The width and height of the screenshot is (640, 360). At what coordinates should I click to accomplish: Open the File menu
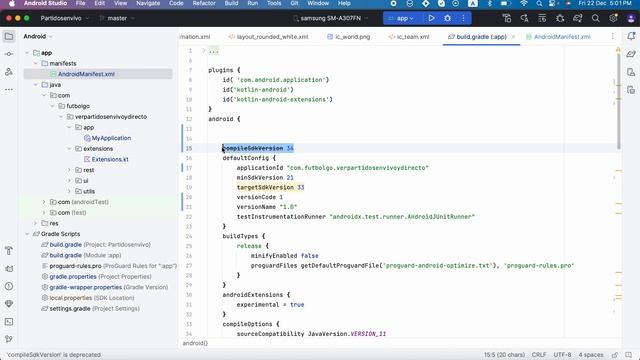[80, 3]
